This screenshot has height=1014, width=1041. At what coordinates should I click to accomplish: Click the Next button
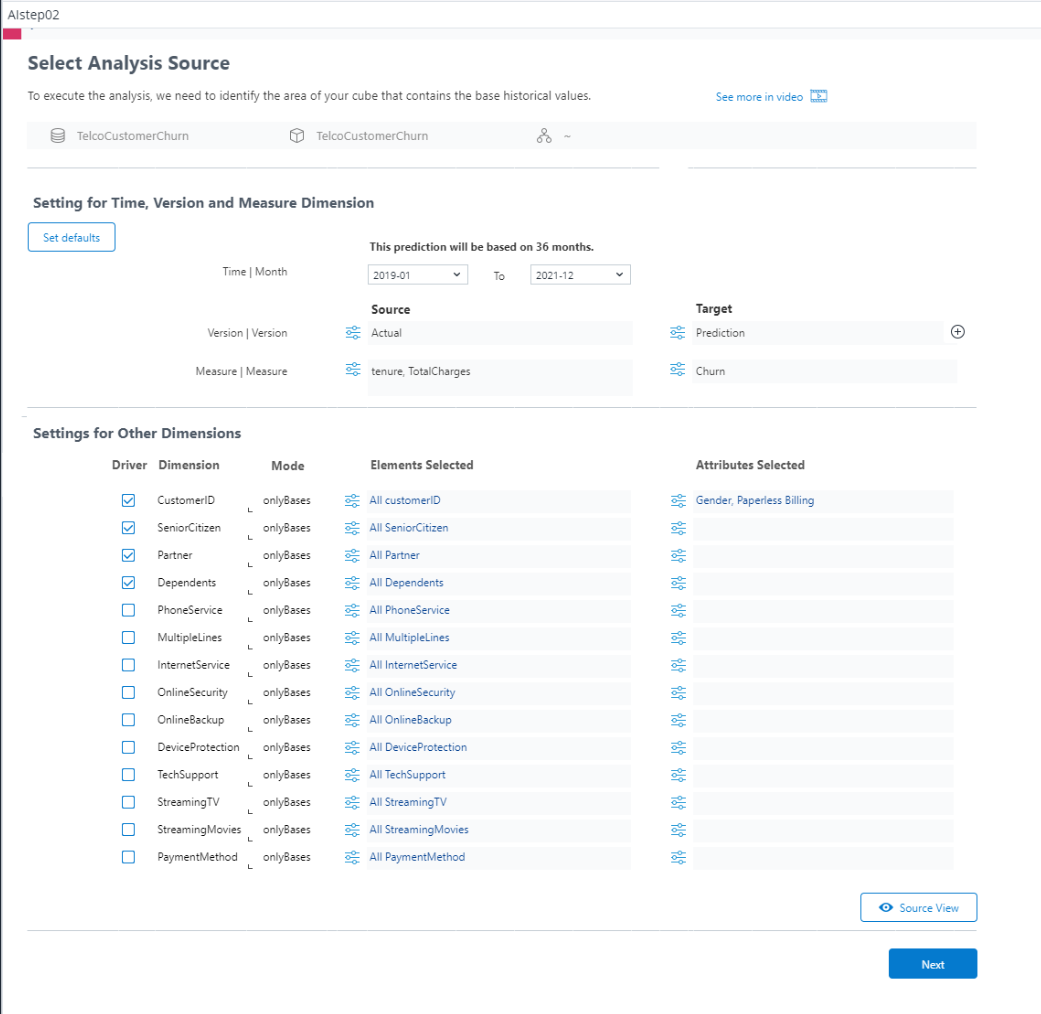coord(932,964)
